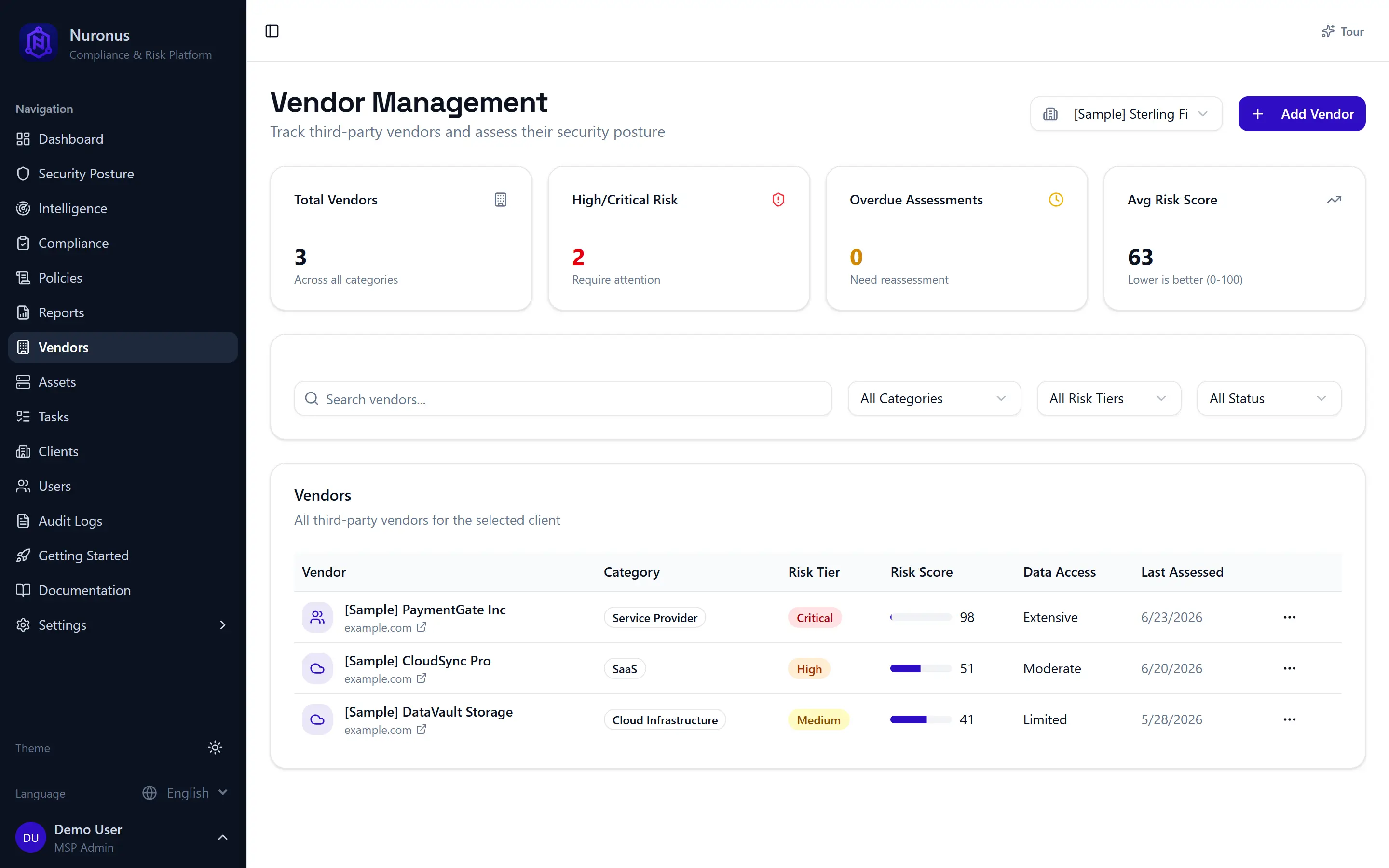Click the CloudSync Pro cloud avatar icon

(317, 668)
